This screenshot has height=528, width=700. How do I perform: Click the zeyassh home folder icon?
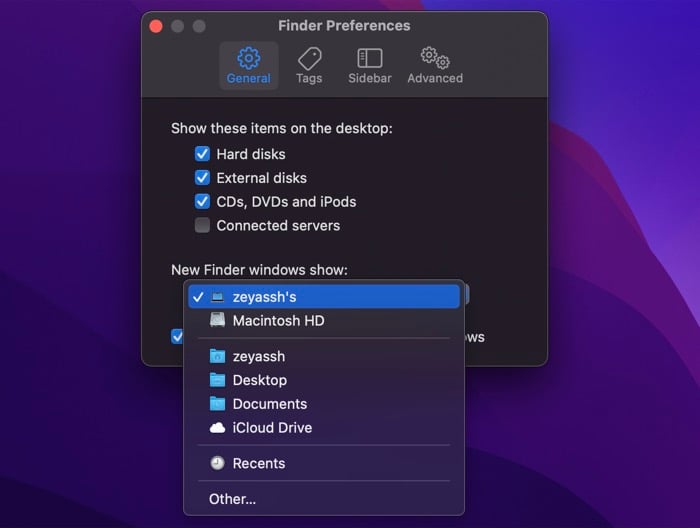217,356
